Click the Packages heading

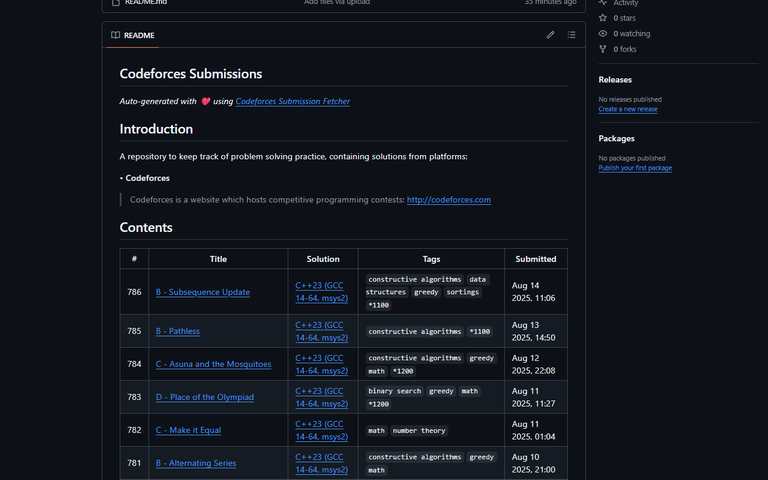(x=617, y=139)
